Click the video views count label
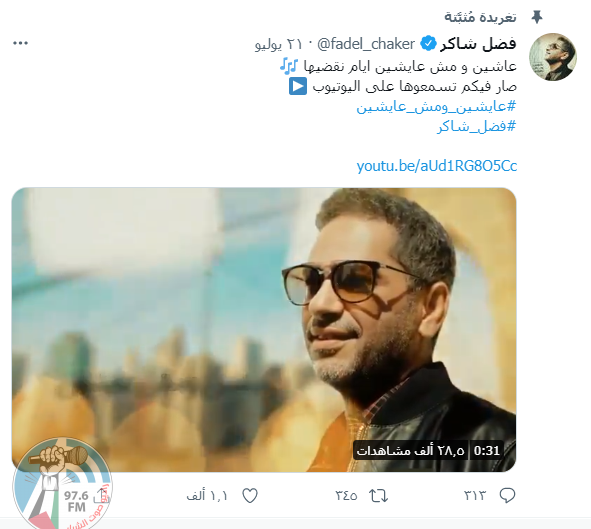591x529 pixels. pyautogui.click(x=410, y=450)
